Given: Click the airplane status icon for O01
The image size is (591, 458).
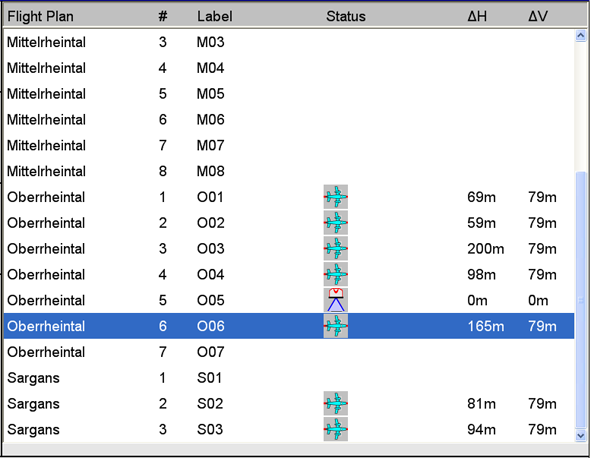Looking at the screenshot, I should point(335,197).
